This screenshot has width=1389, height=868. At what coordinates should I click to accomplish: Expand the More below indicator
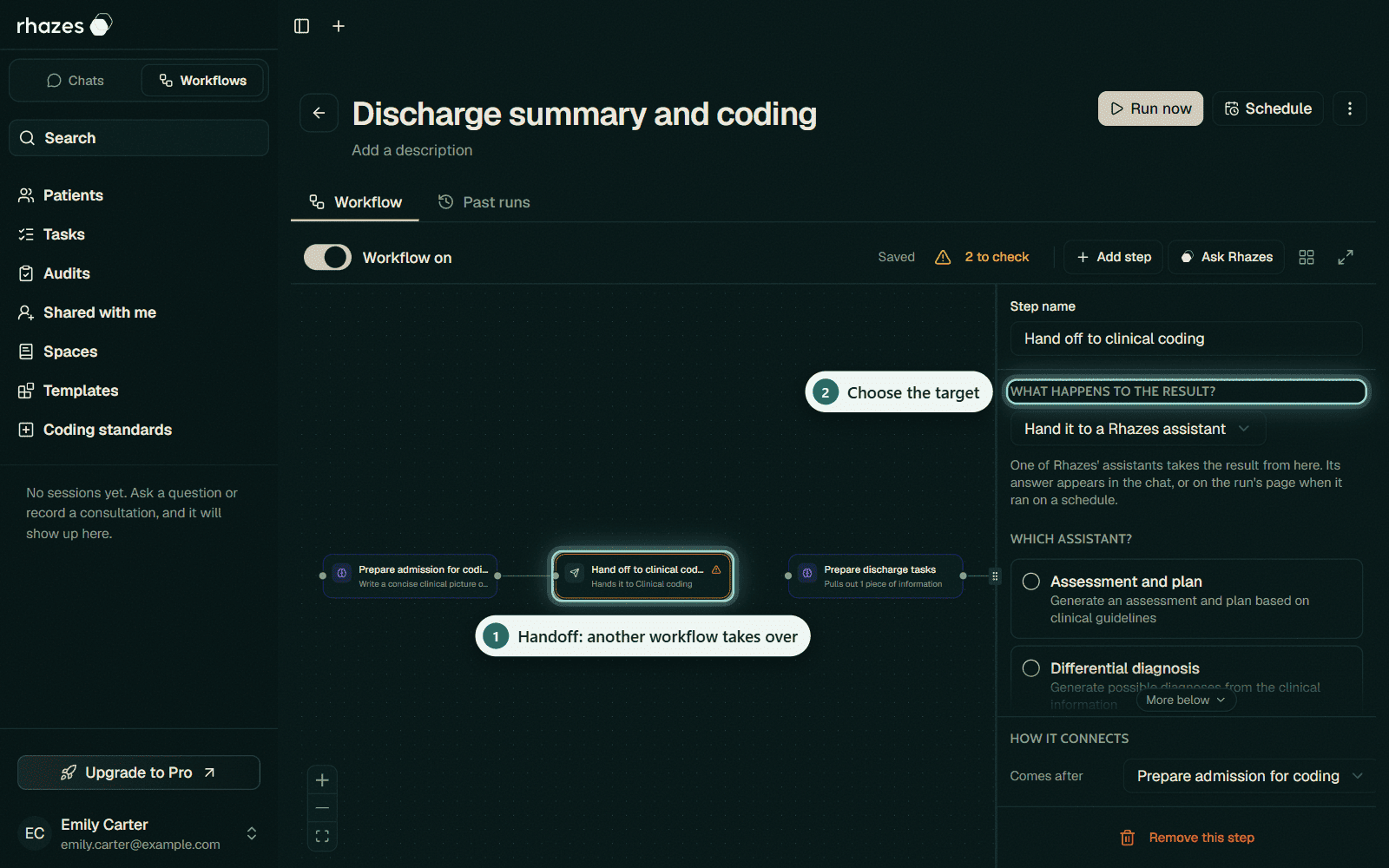[1186, 700]
